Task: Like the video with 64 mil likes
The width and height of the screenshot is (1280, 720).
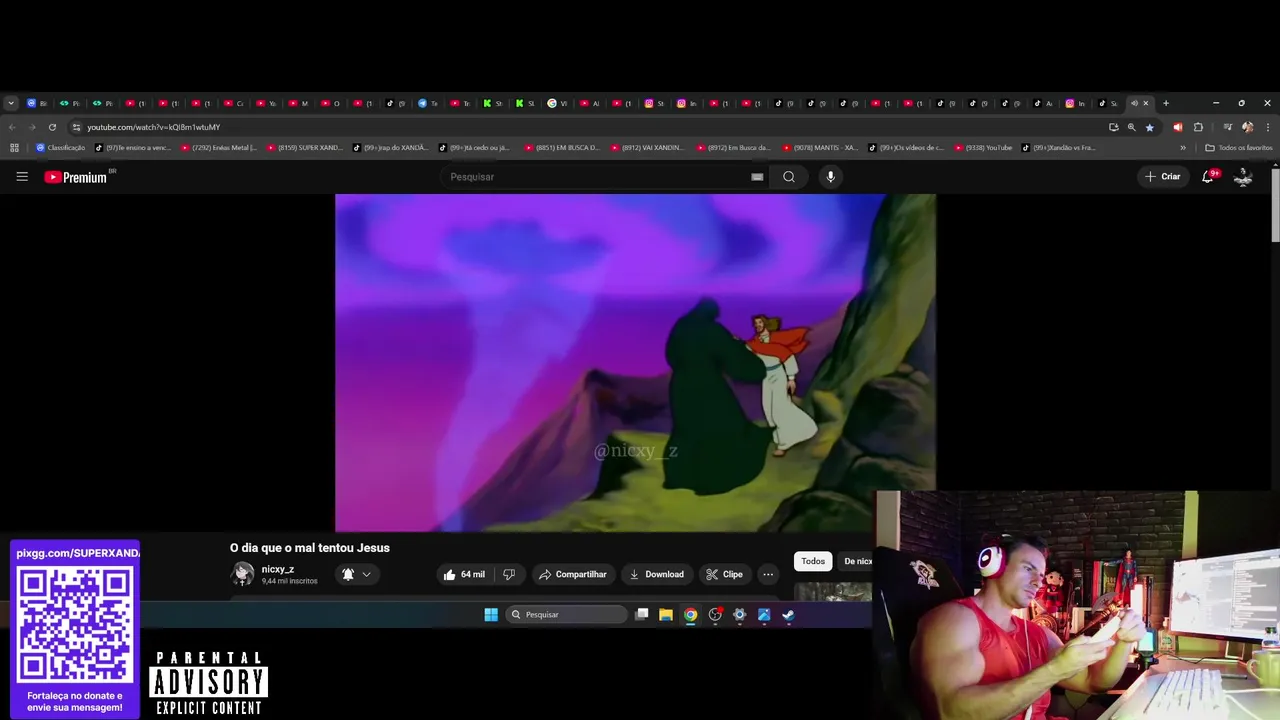Action: point(464,574)
